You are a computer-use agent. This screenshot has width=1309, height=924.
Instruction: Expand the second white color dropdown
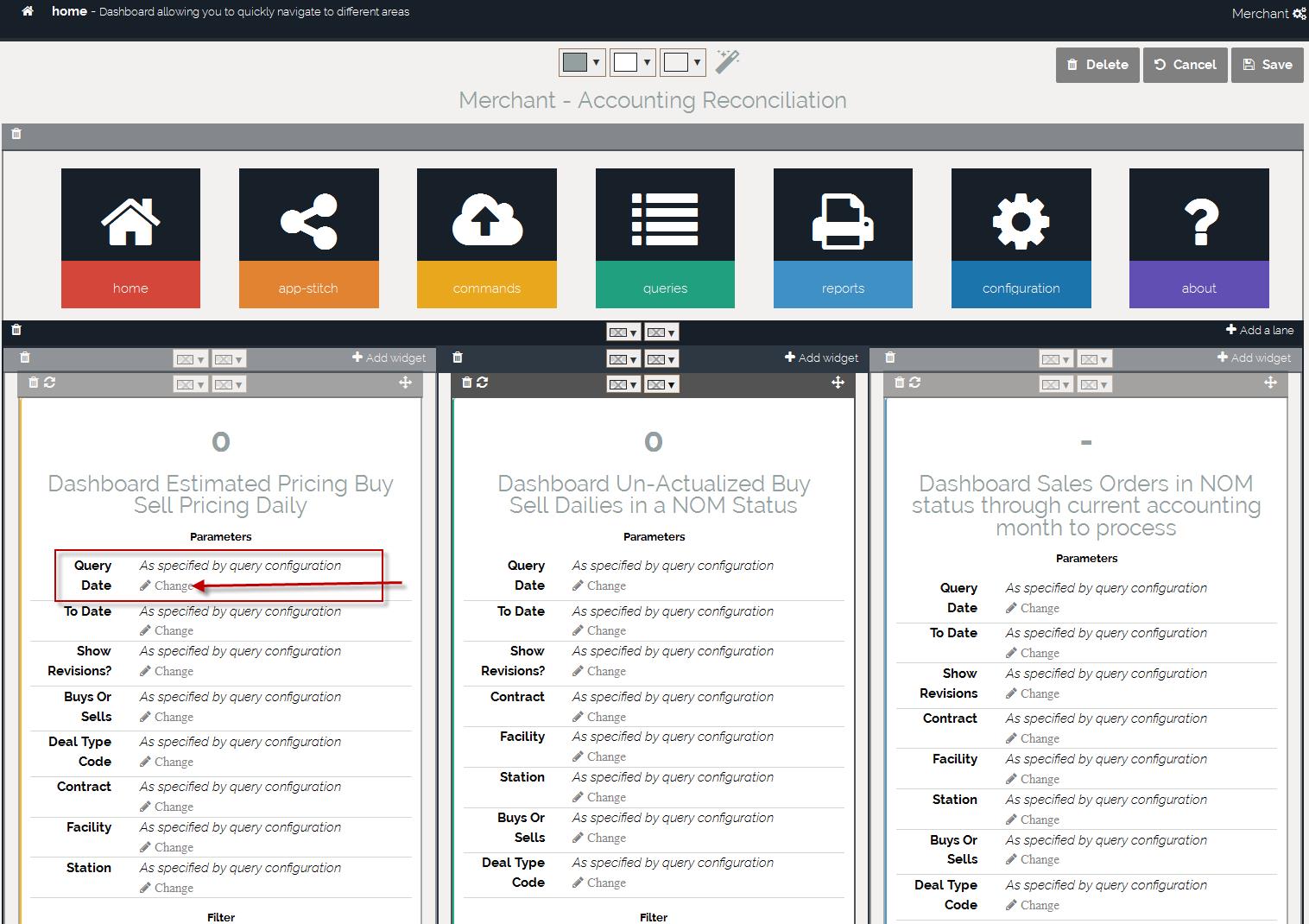[x=632, y=62]
